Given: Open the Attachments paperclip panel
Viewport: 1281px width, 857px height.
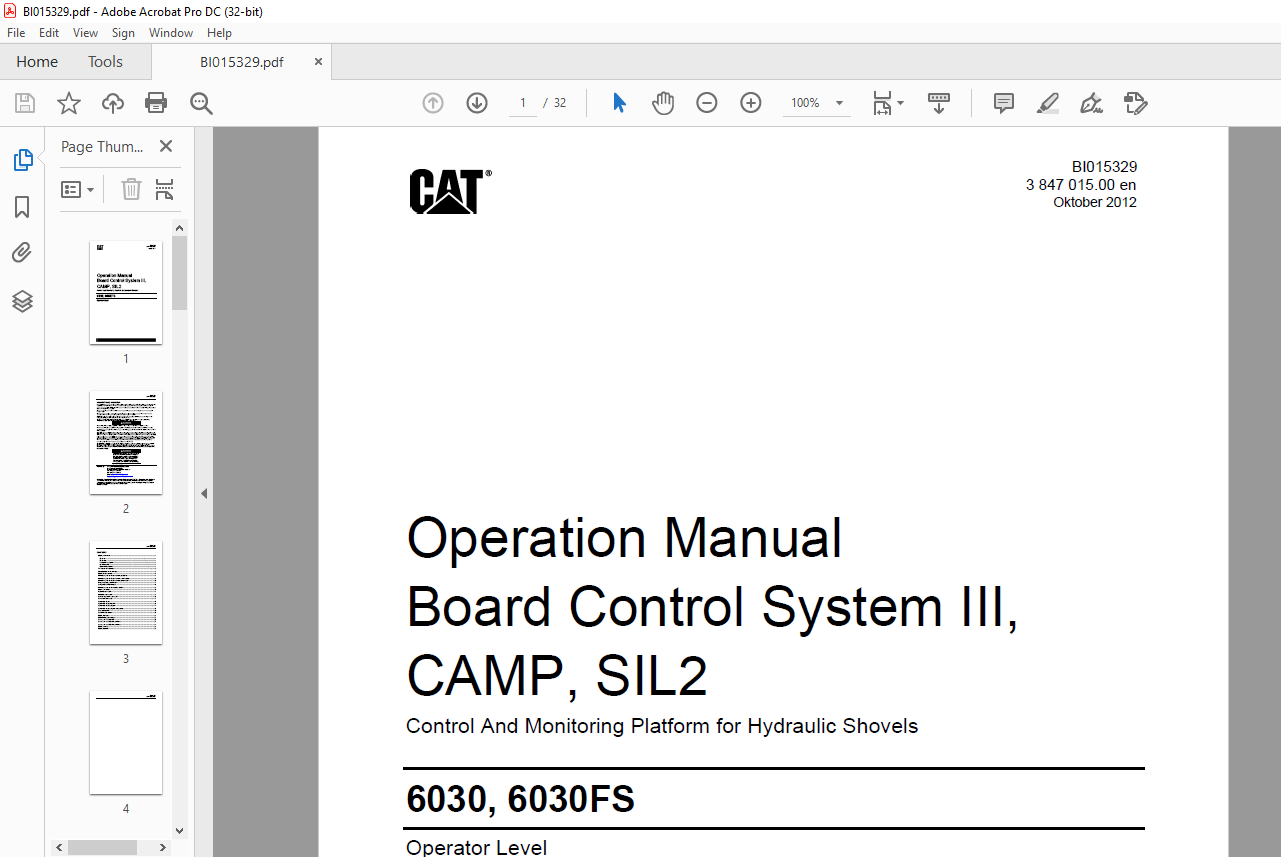Looking at the screenshot, I should (x=22, y=253).
